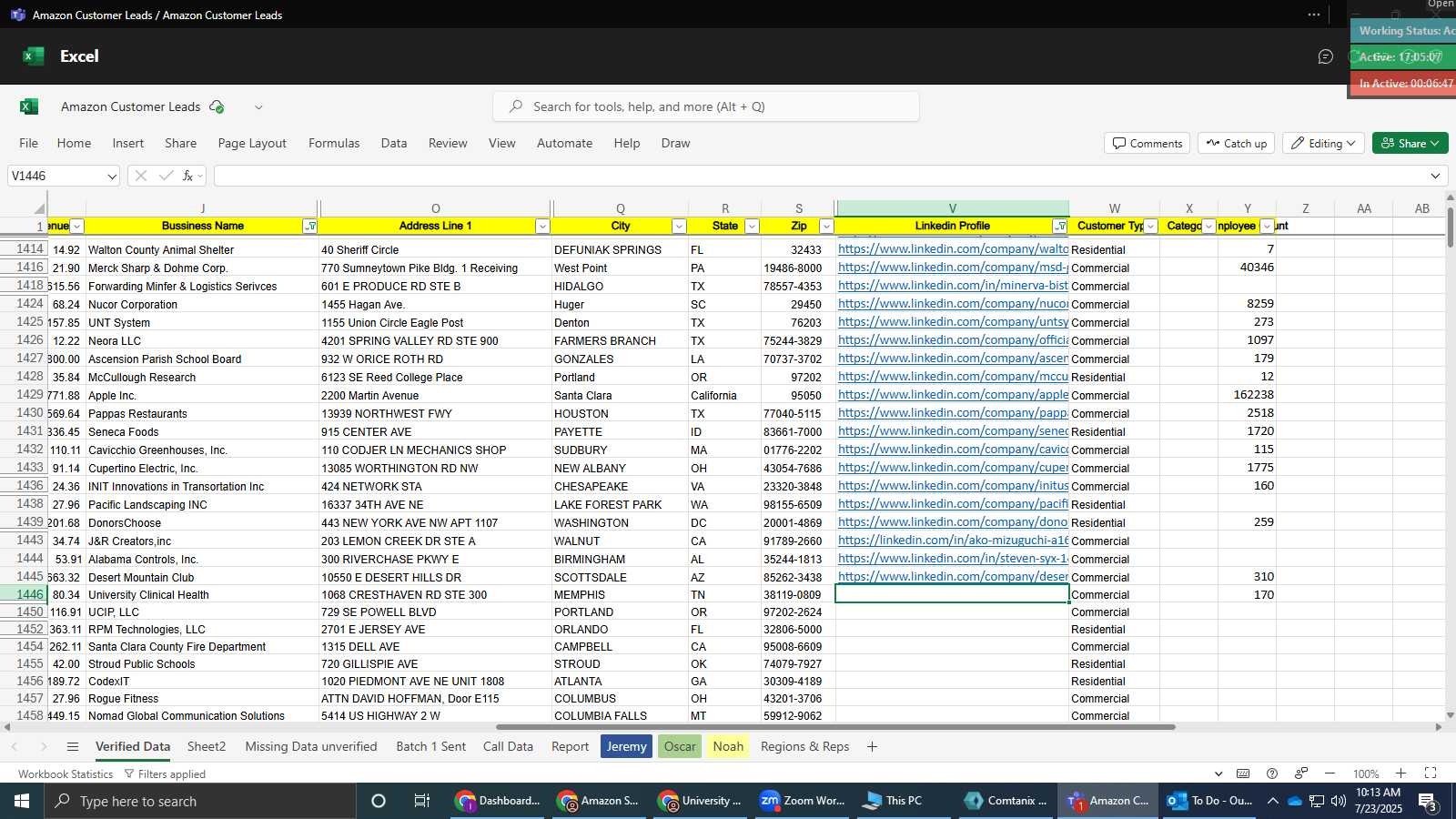The width and height of the screenshot is (1456, 819).
Task: Click the help question mark in status bar
Action: [1272, 773]
